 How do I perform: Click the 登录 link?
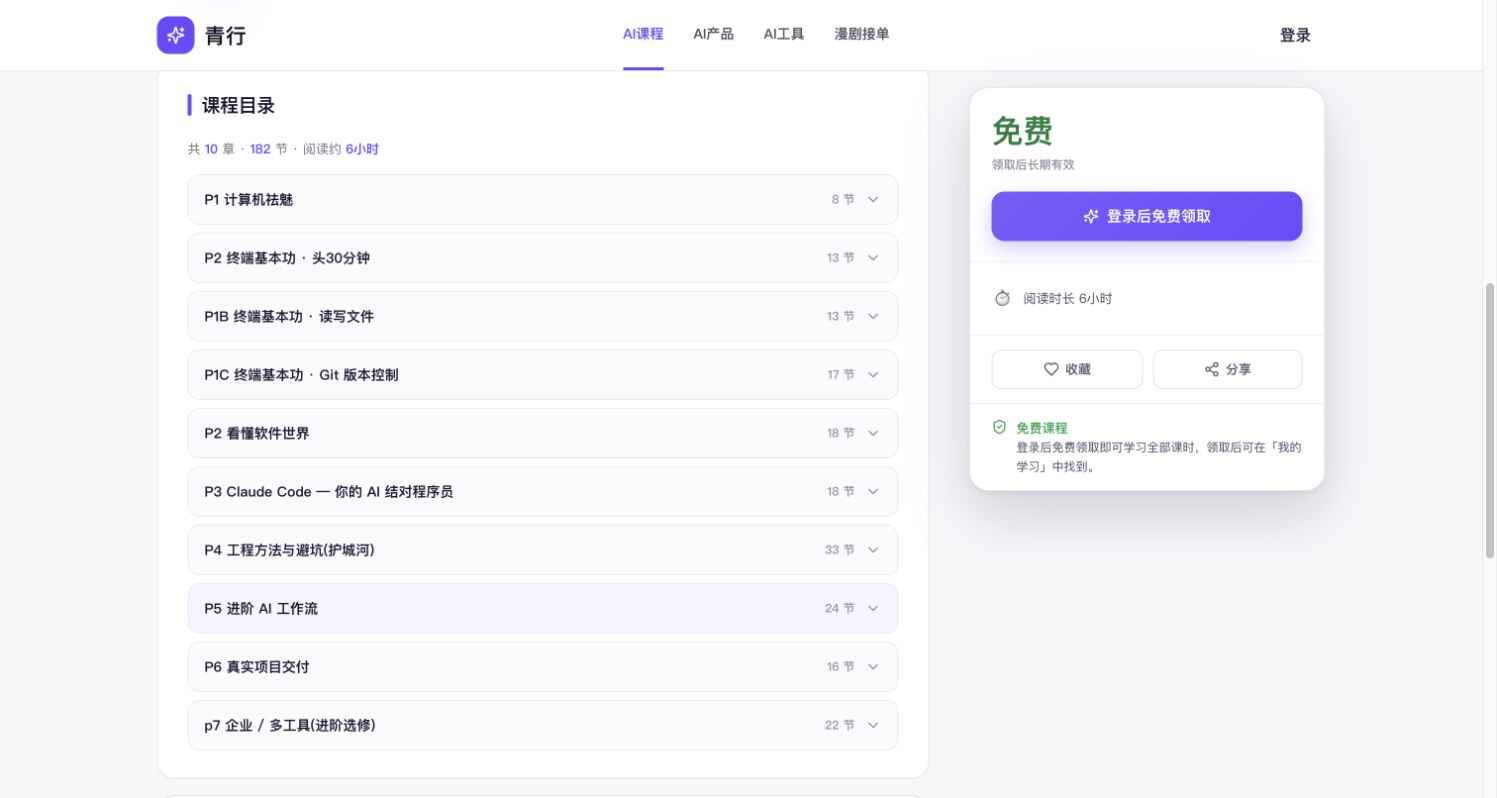point(1295,35)
